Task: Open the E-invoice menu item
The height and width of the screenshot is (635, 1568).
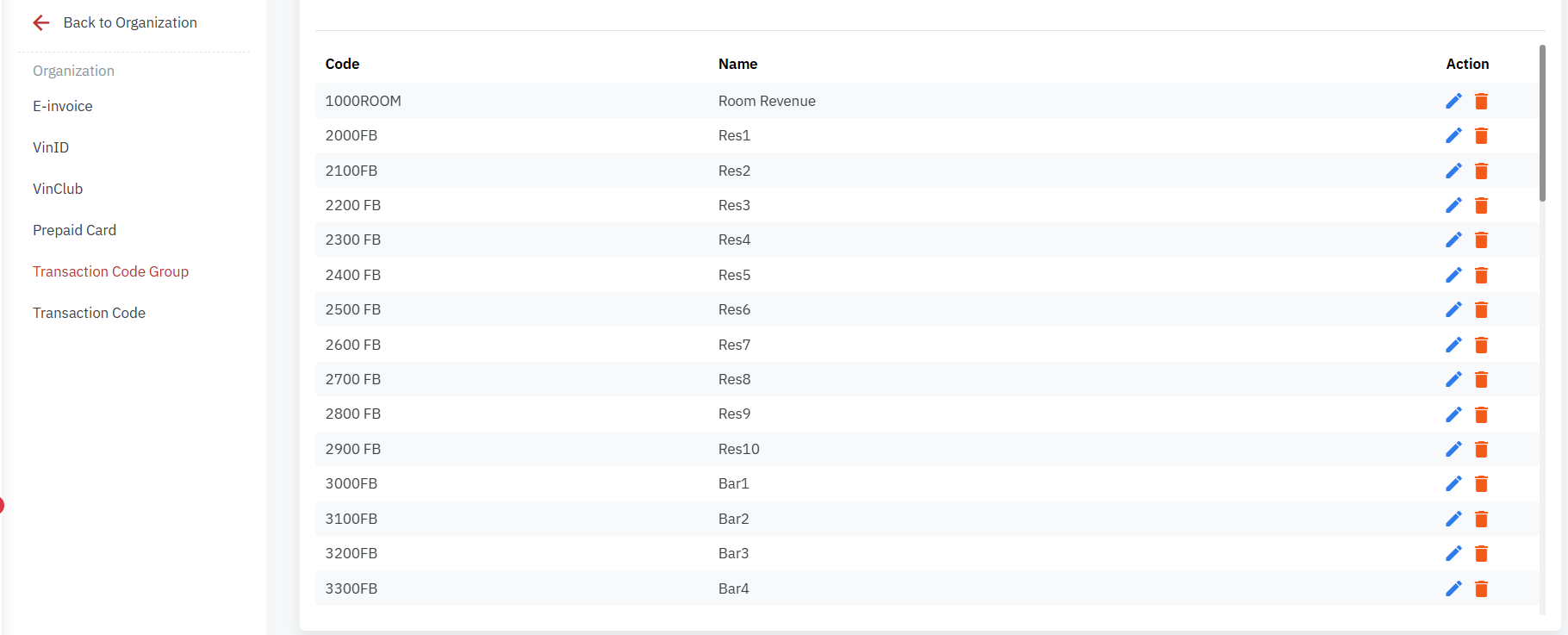Action: pyautogui.click(x=63, y=106)
